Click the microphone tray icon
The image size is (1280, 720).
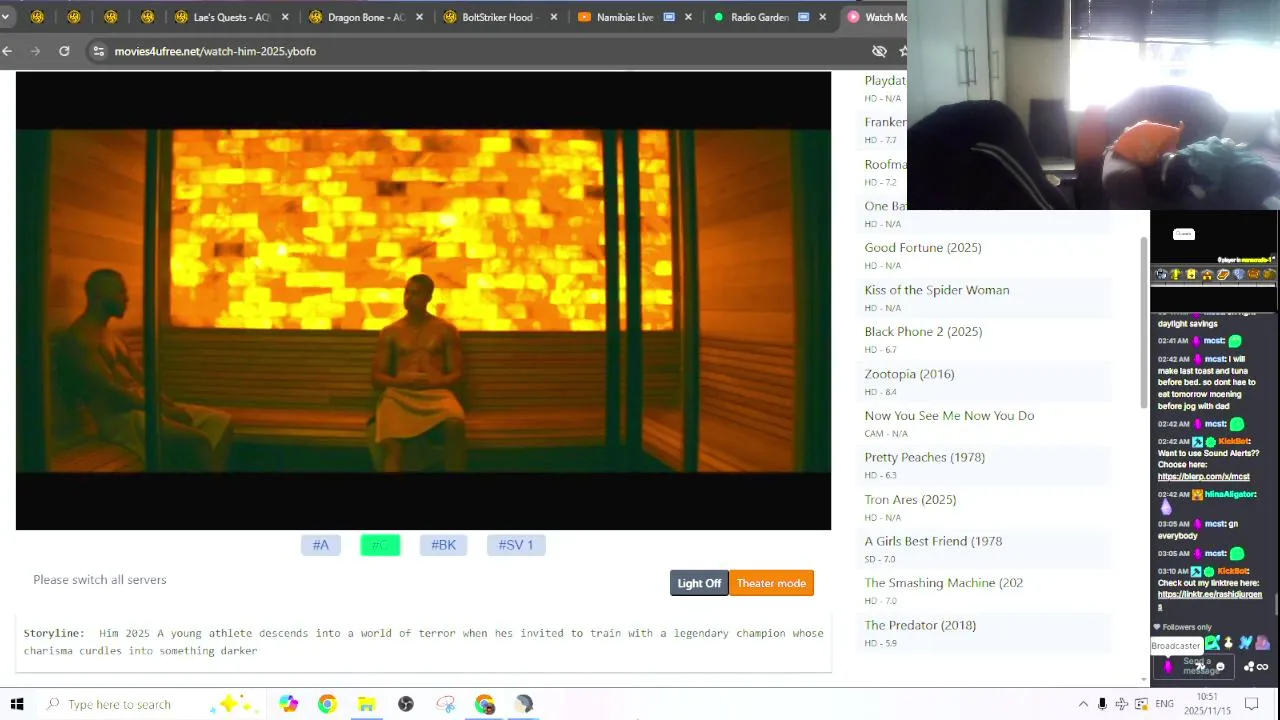[1102, 704]
